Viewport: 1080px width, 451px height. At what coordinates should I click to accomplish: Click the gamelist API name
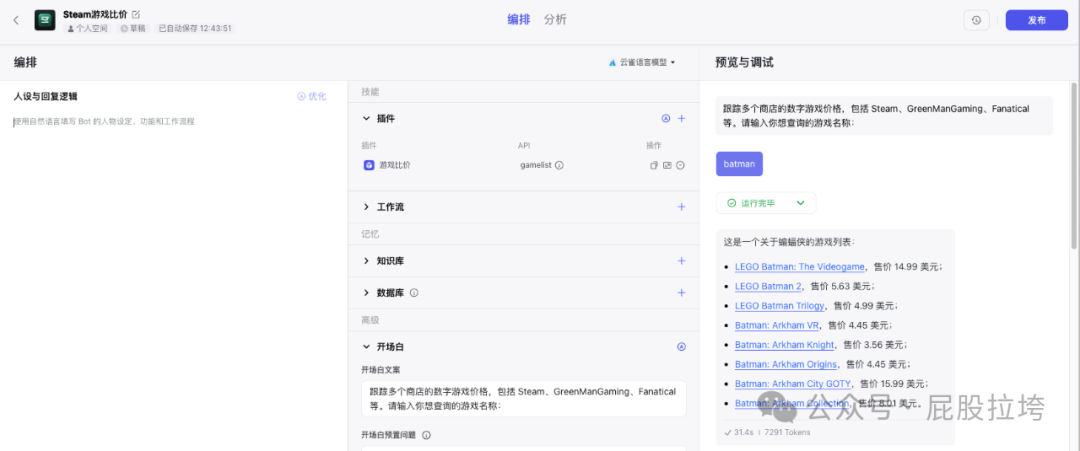tap(536, 165)
